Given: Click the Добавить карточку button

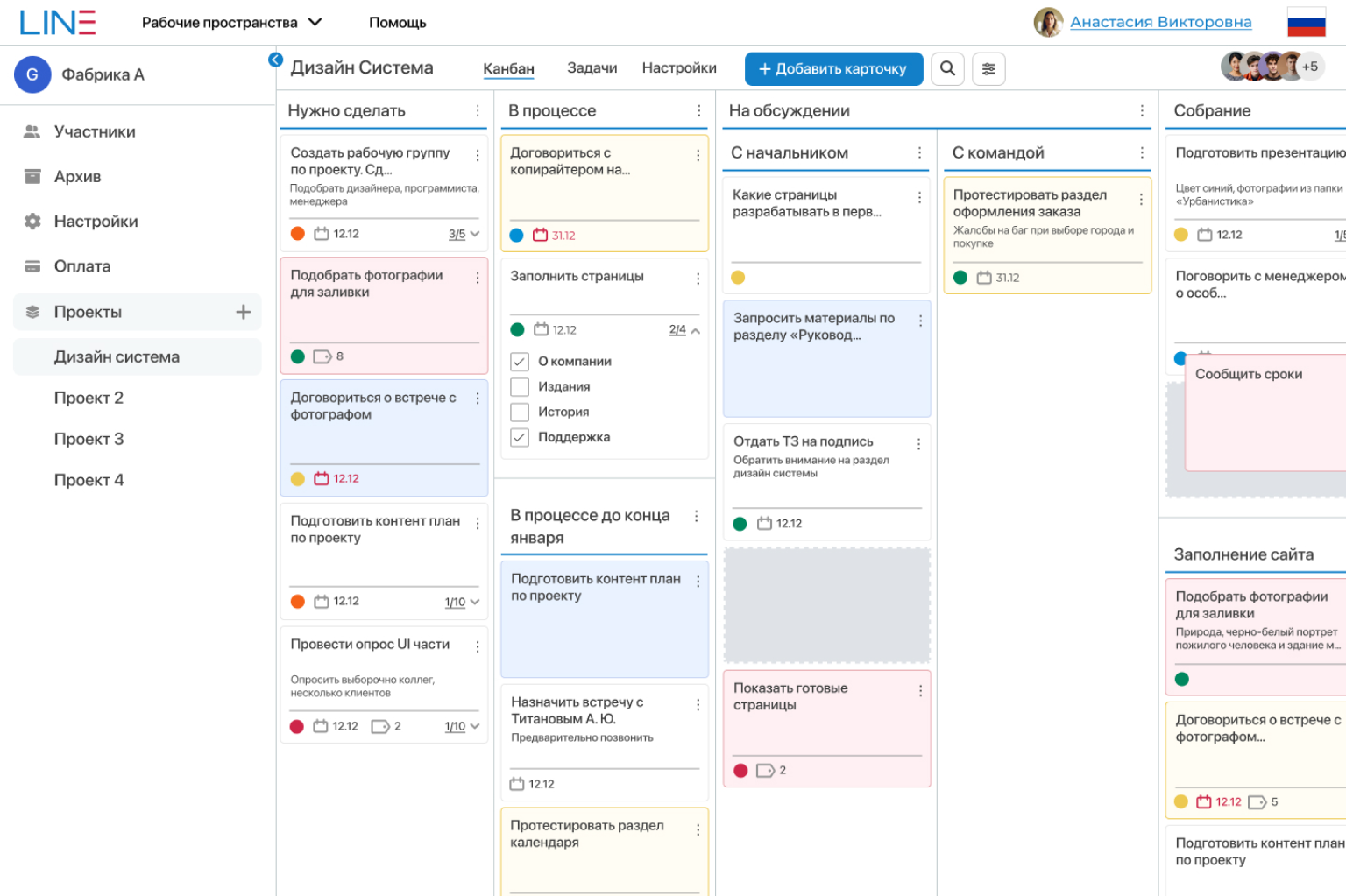Looking at the screenshot, I should coord(832,68).
